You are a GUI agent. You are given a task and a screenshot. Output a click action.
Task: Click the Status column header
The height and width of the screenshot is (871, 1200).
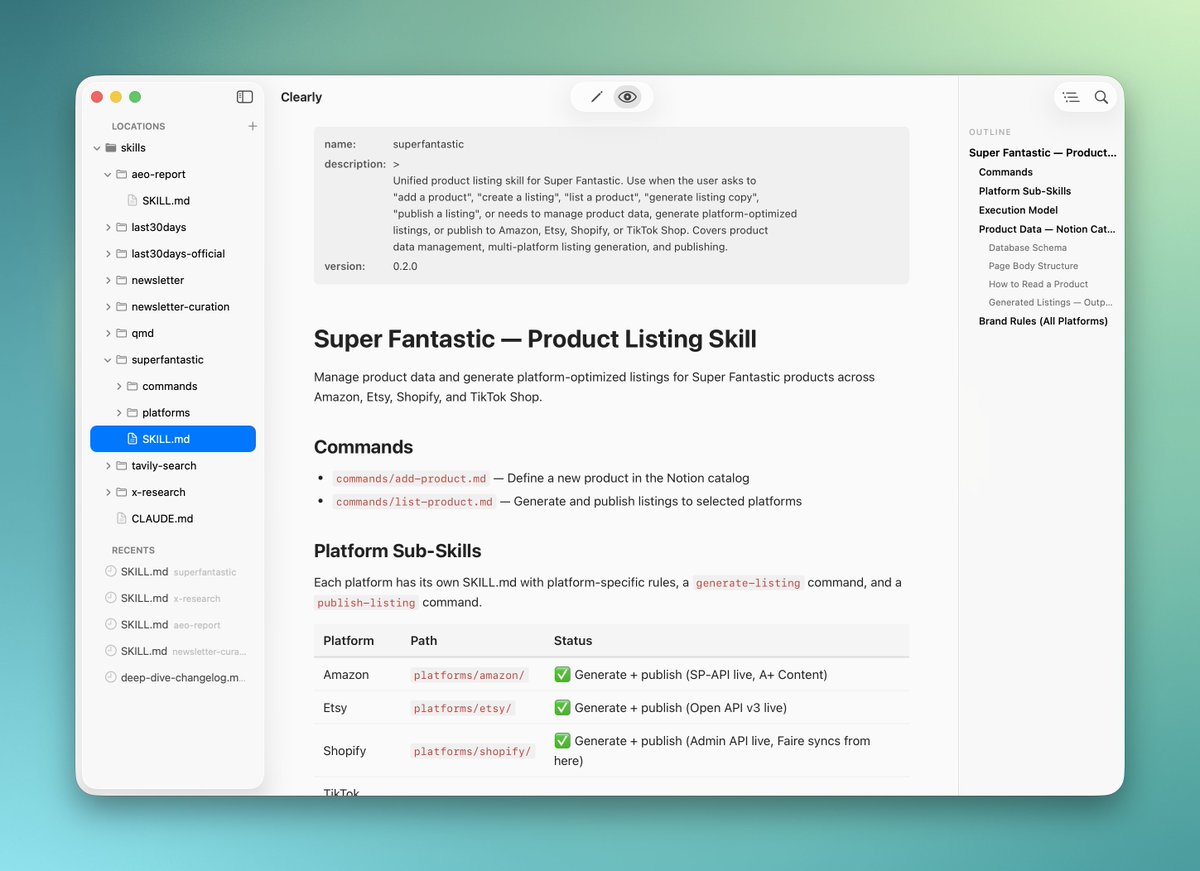tap(573, 641)
